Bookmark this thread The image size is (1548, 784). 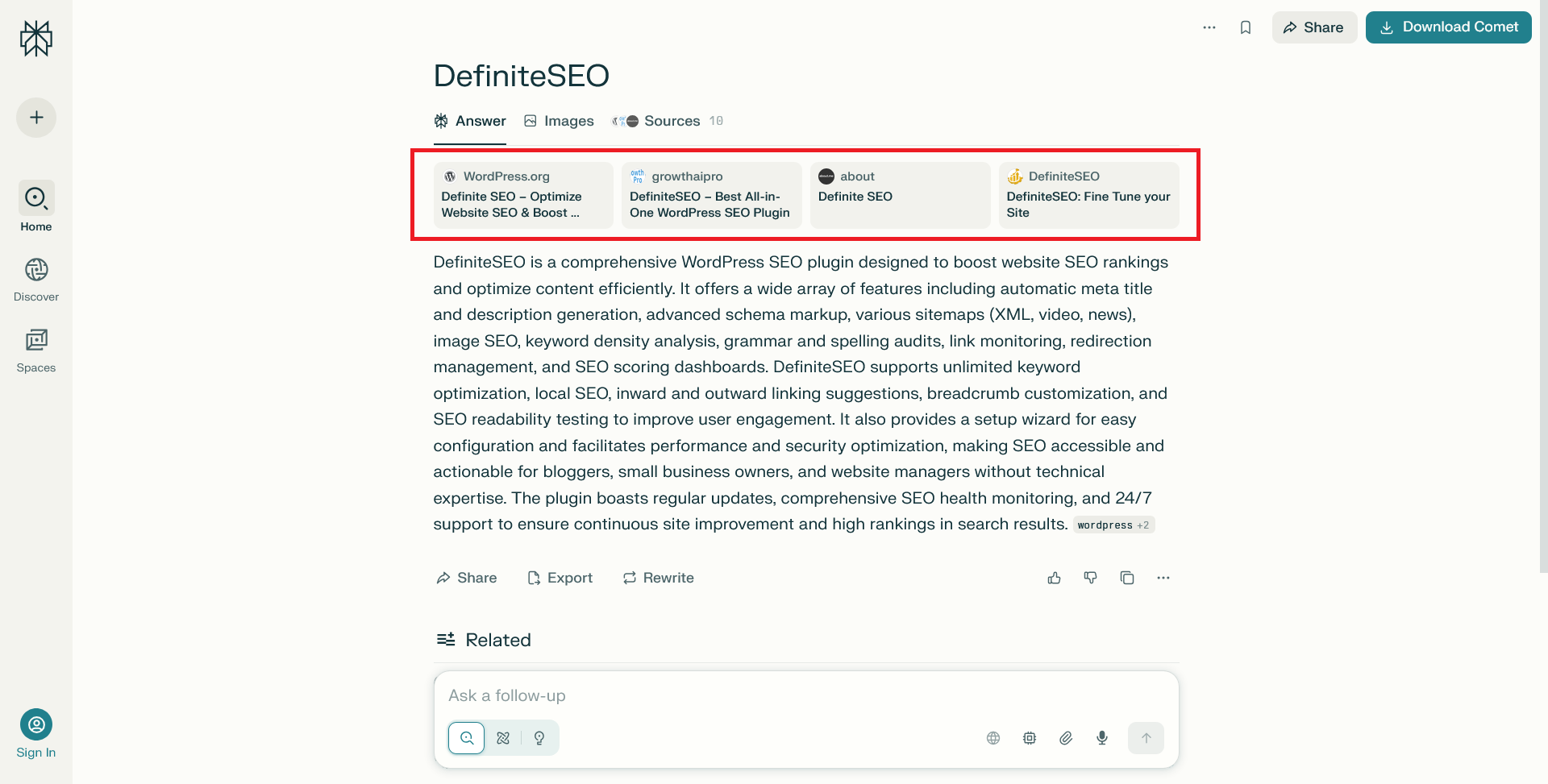[x=1246, y=27]
